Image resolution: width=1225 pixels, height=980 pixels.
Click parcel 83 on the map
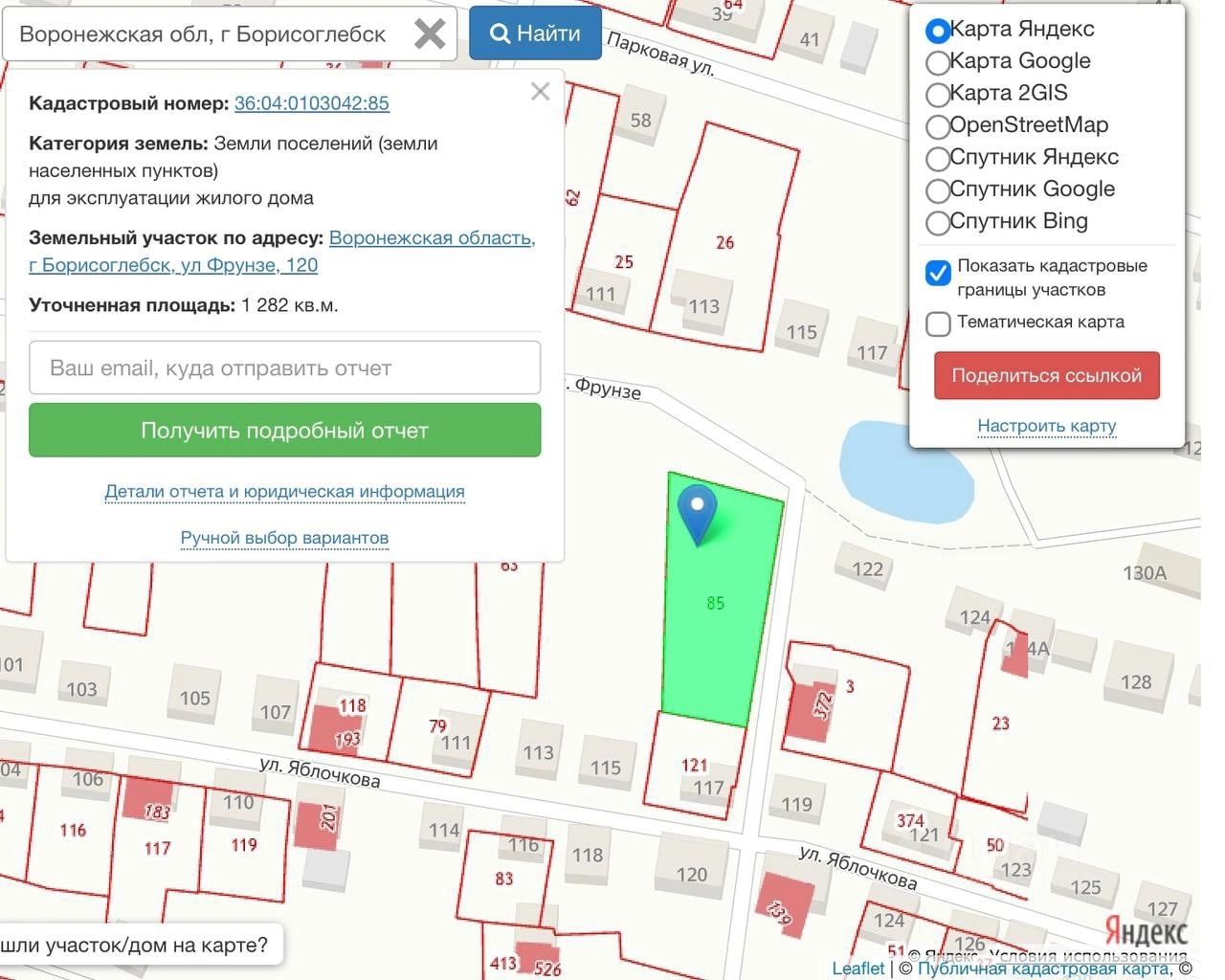click(x=504, y=879)
